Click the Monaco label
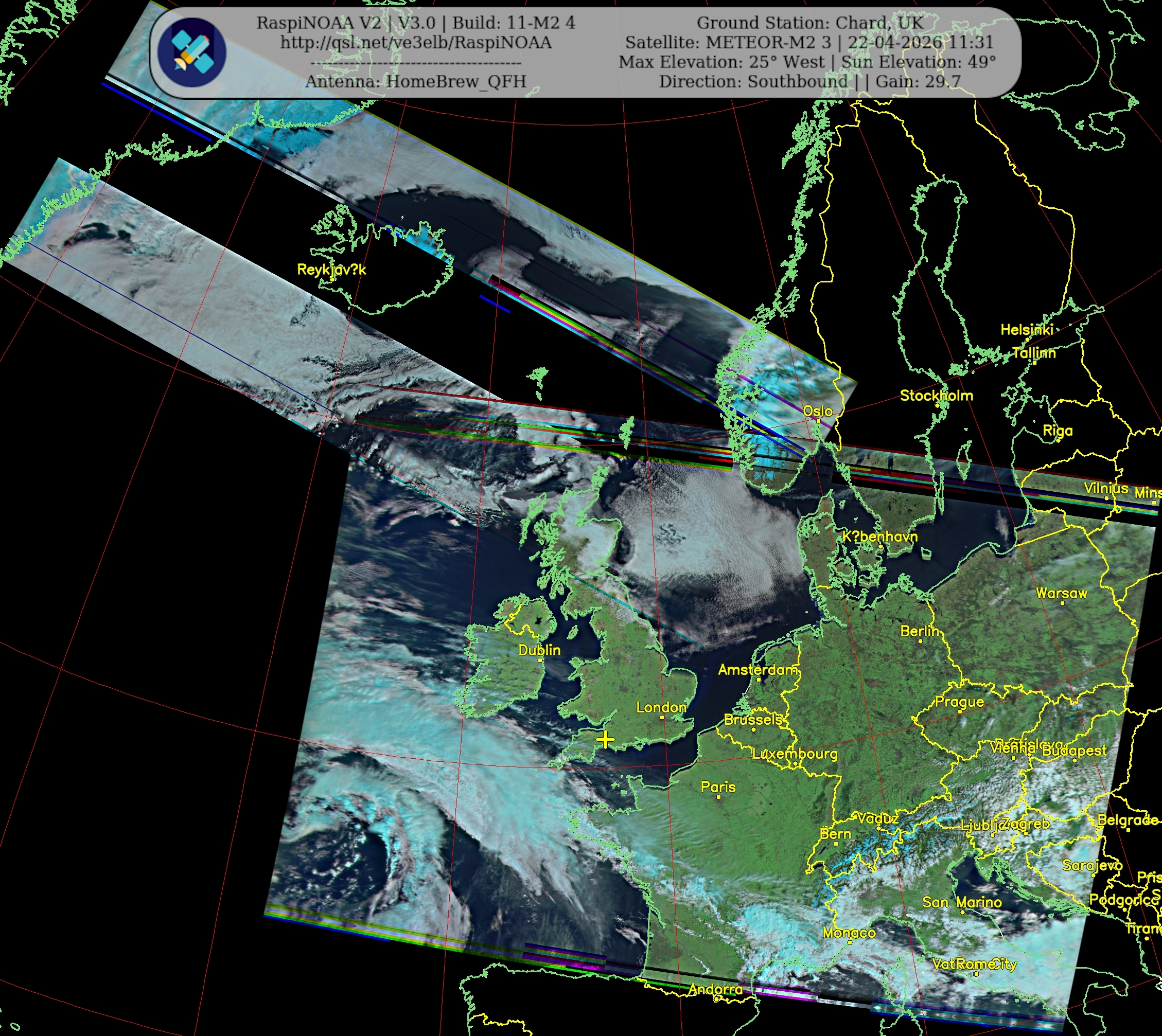This screenshot has width=1162, height=1036. click(x=849, y=933)
